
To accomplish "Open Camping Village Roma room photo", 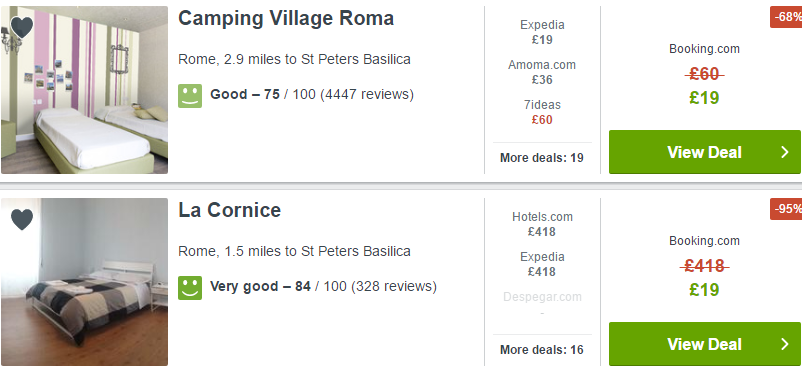I will pyautogui.click(x=84, y=90).
